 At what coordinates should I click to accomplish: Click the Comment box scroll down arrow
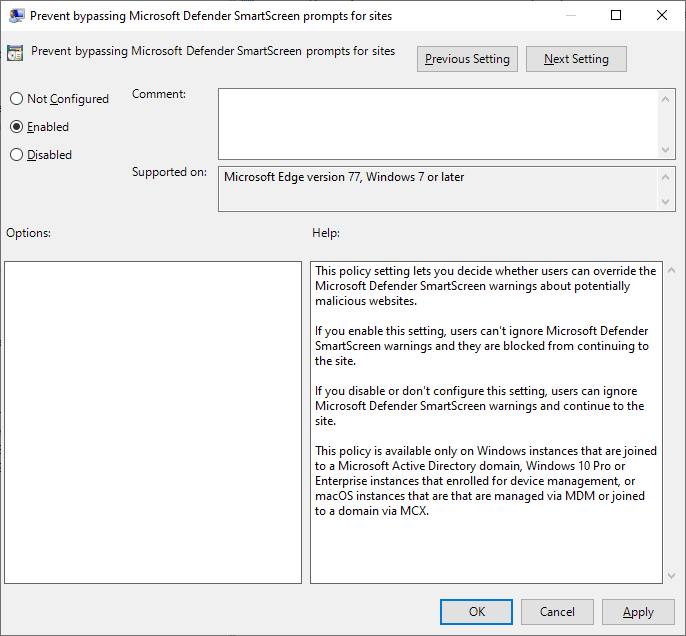pos(665,150)
